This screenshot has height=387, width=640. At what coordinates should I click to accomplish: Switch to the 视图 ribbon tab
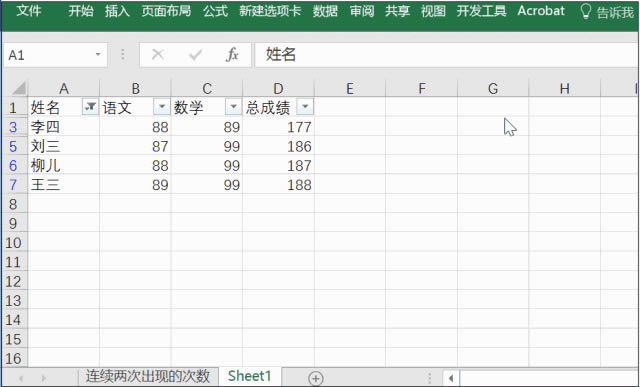pyautogui.click(x=433, y=11)
